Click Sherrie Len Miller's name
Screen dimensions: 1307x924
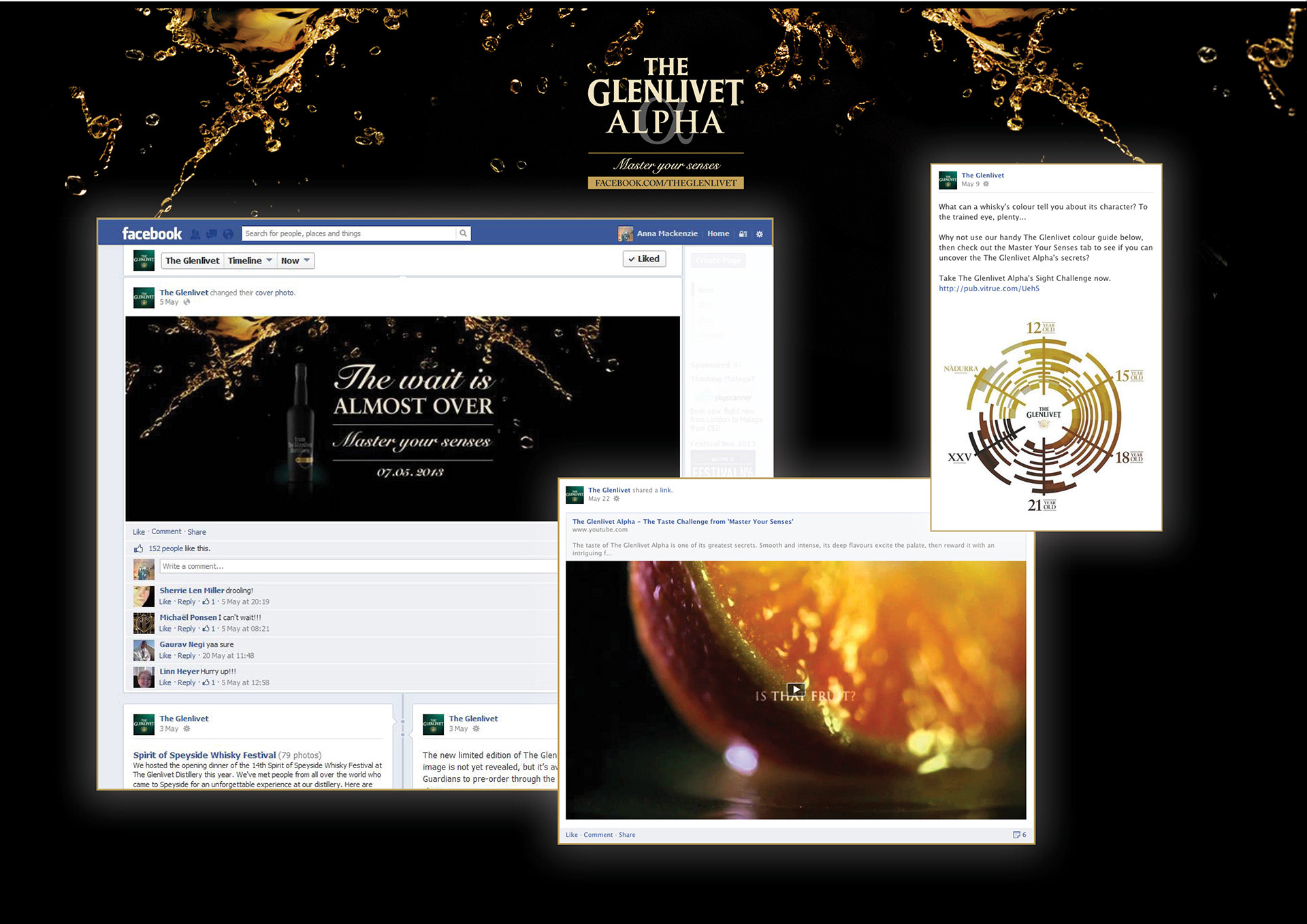point(191,591)
